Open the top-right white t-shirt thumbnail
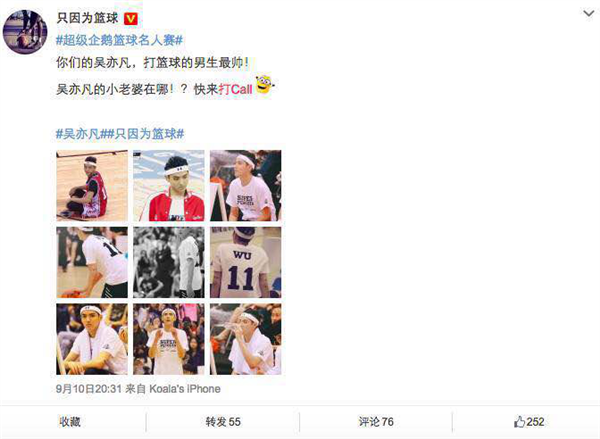Viewport: 600px width, 439px height. [246, 186]
